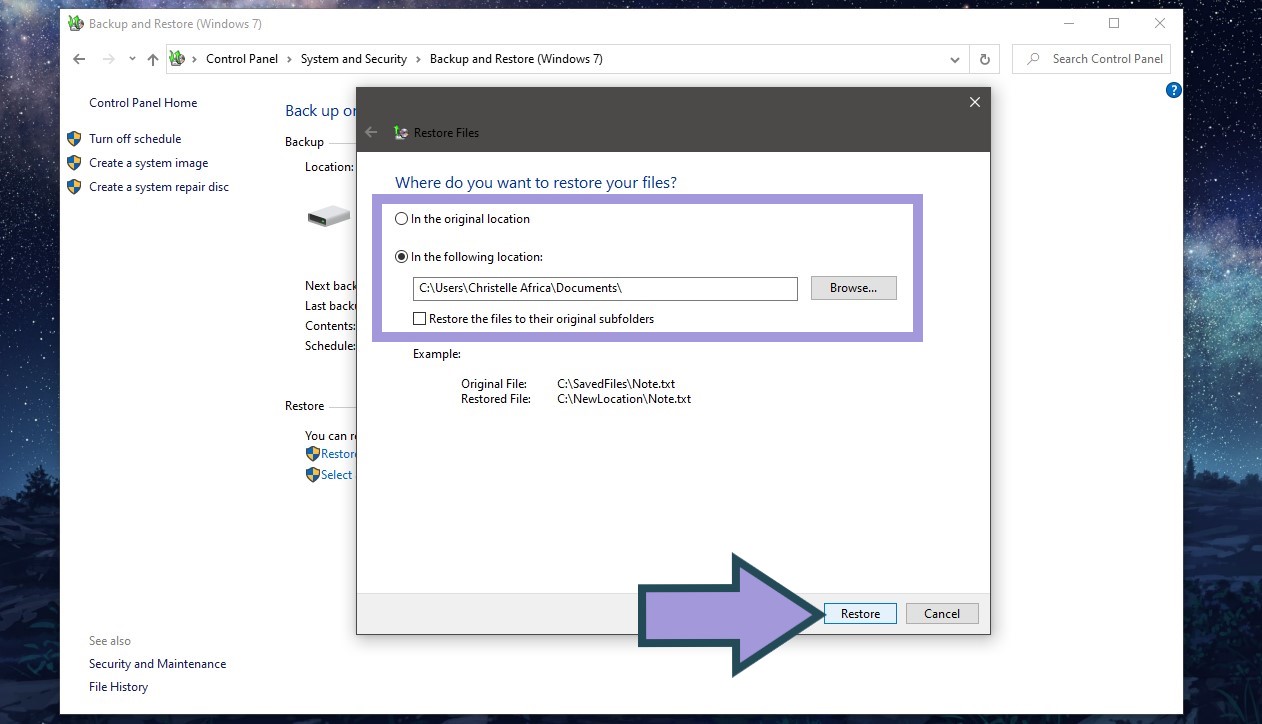
Task: Click shield icon next to 'Create a system repair disc'
Action: (x=74, y=187)
